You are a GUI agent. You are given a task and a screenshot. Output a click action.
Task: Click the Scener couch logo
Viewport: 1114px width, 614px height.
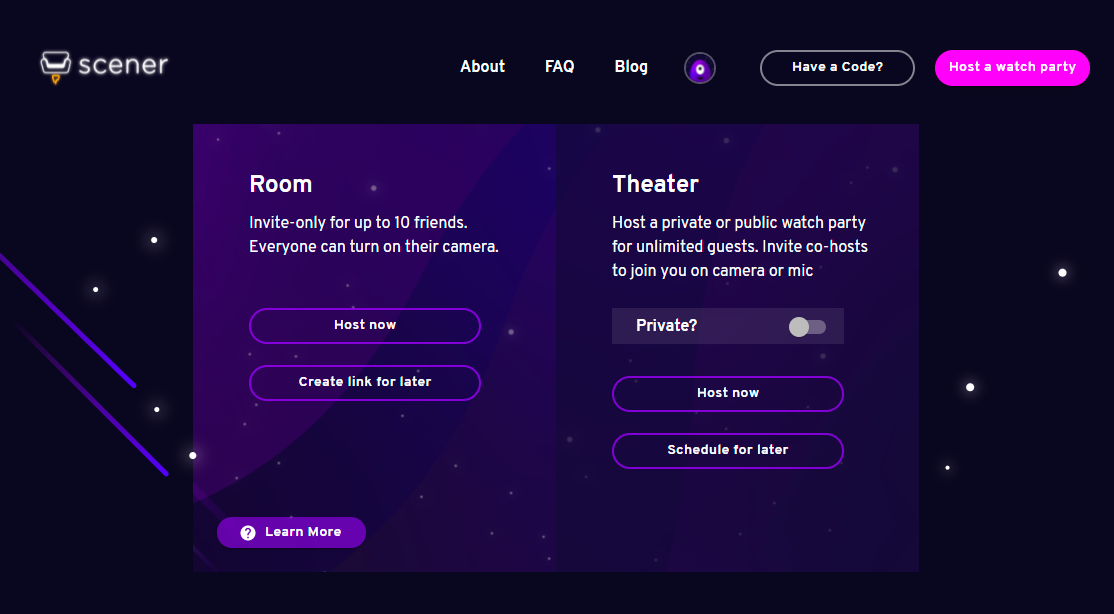pyautogui.click(x=55, y=67)
